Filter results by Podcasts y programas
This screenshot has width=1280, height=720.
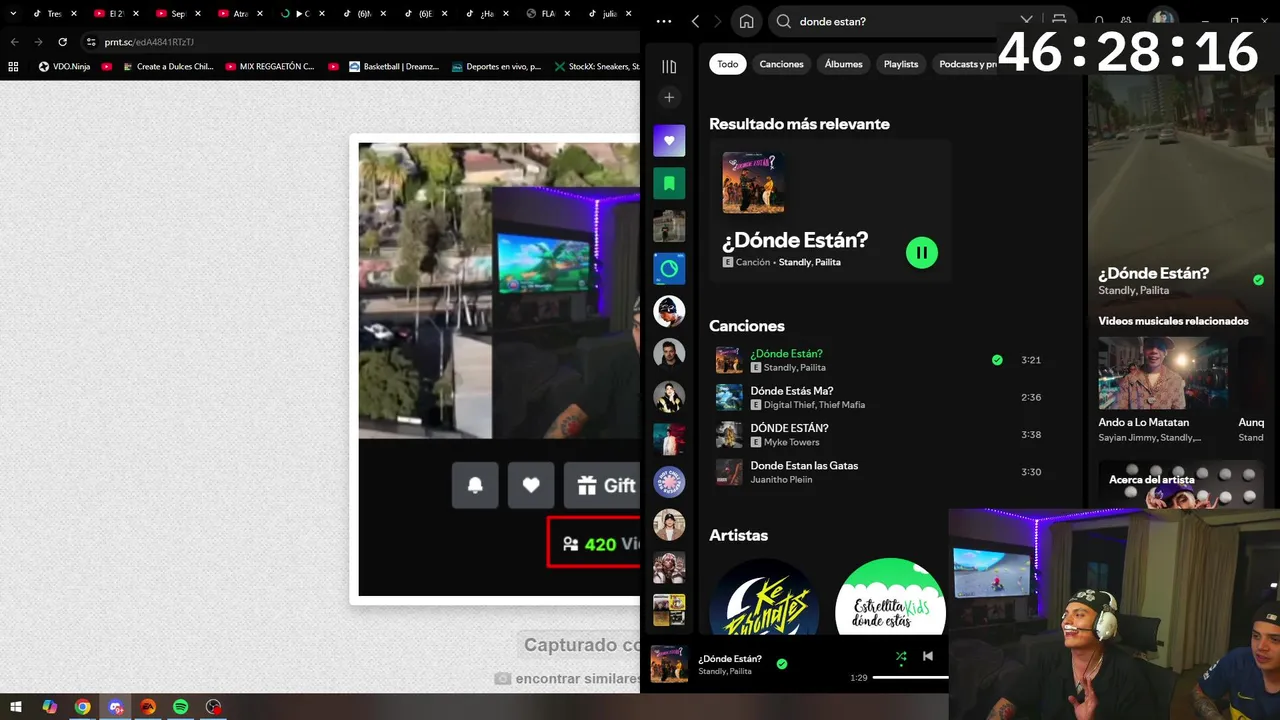(967, 64)
